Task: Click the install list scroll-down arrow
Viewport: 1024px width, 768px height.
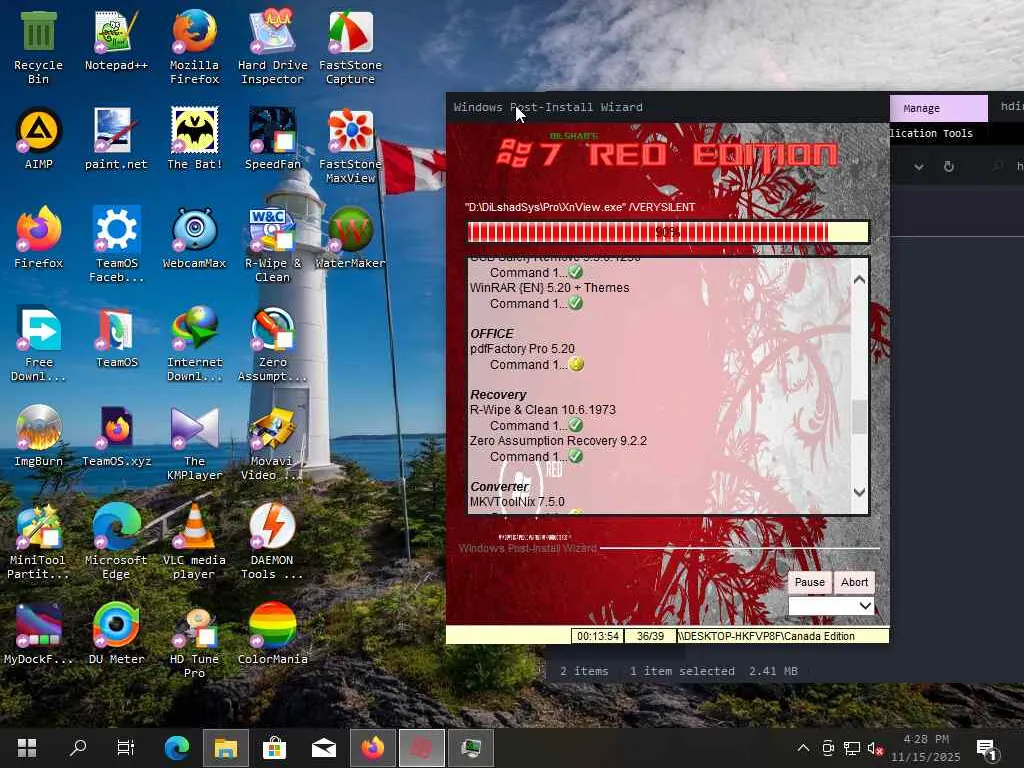Action: pos(859,492)
